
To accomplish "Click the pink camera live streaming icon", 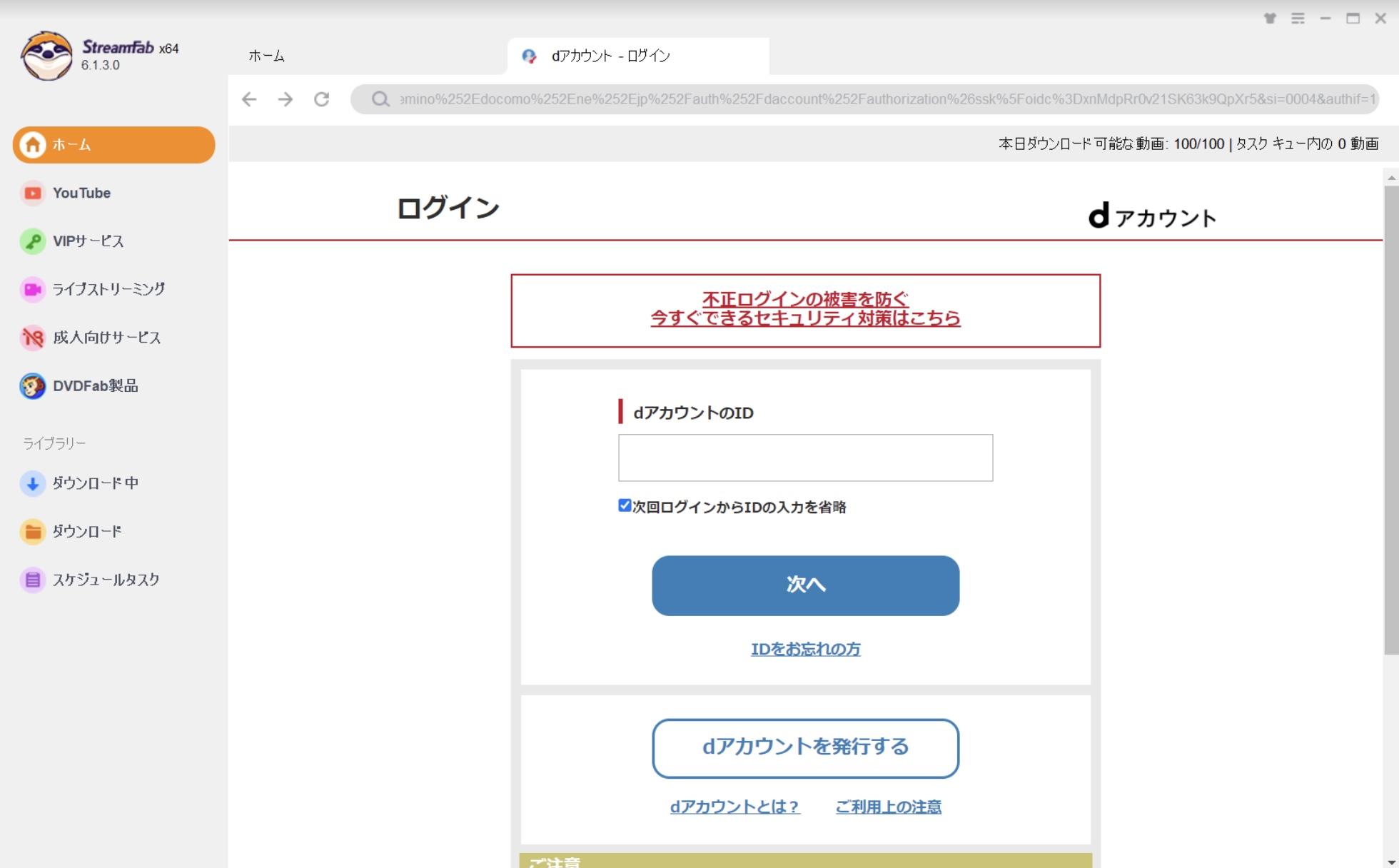I will (x=32, y=289).
